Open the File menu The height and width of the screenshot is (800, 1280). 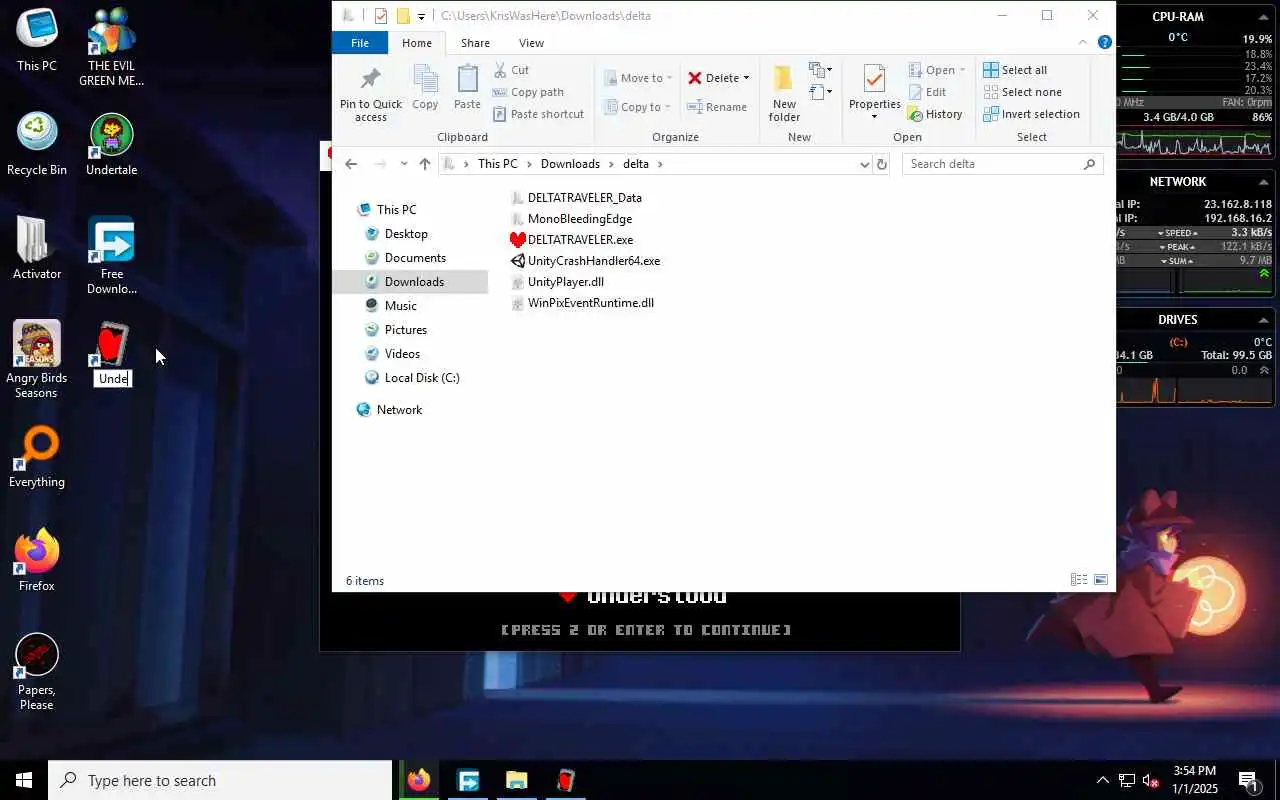click(360, 43)
